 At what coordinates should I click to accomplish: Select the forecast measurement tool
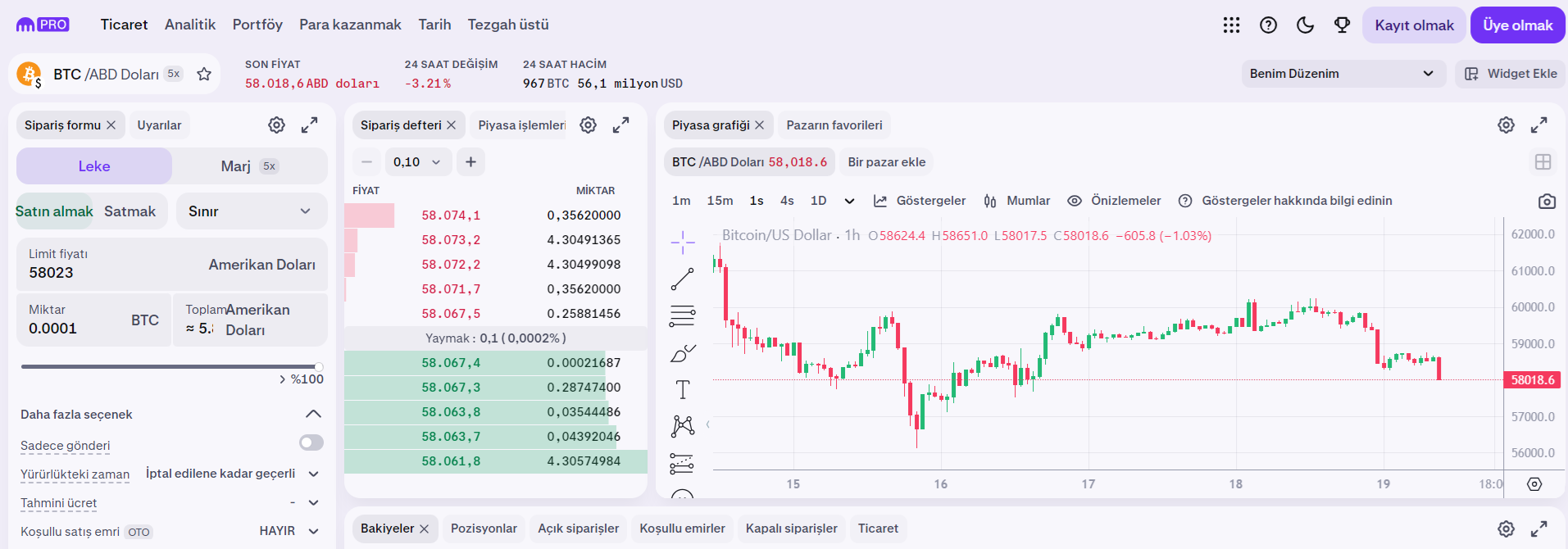[682, 464]
